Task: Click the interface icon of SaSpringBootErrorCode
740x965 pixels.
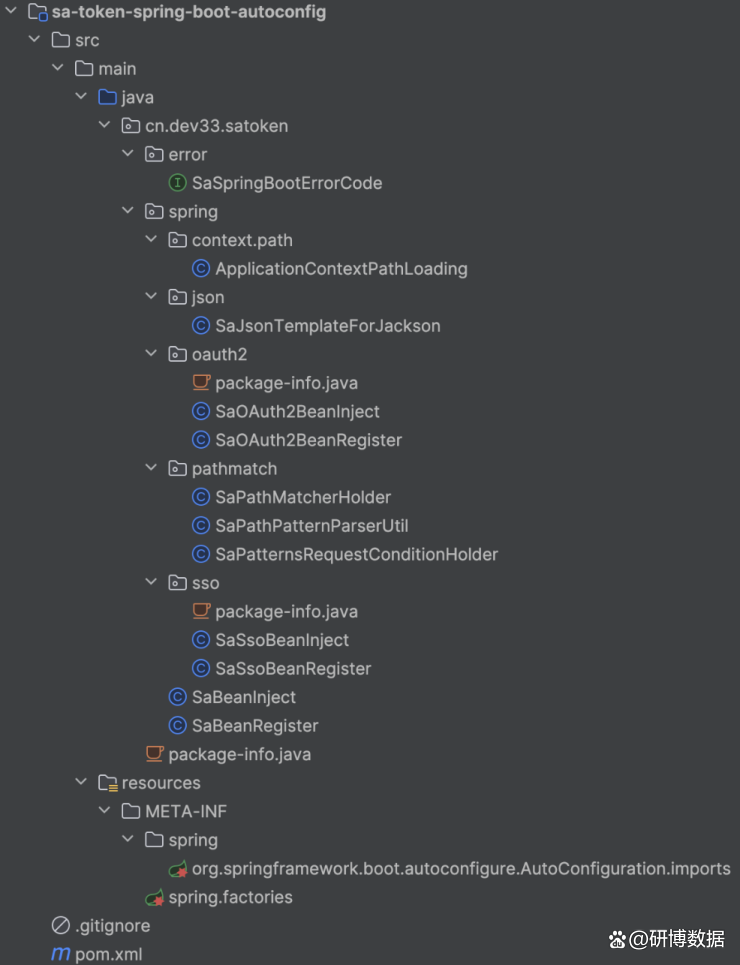Action: tap(177, 183)
